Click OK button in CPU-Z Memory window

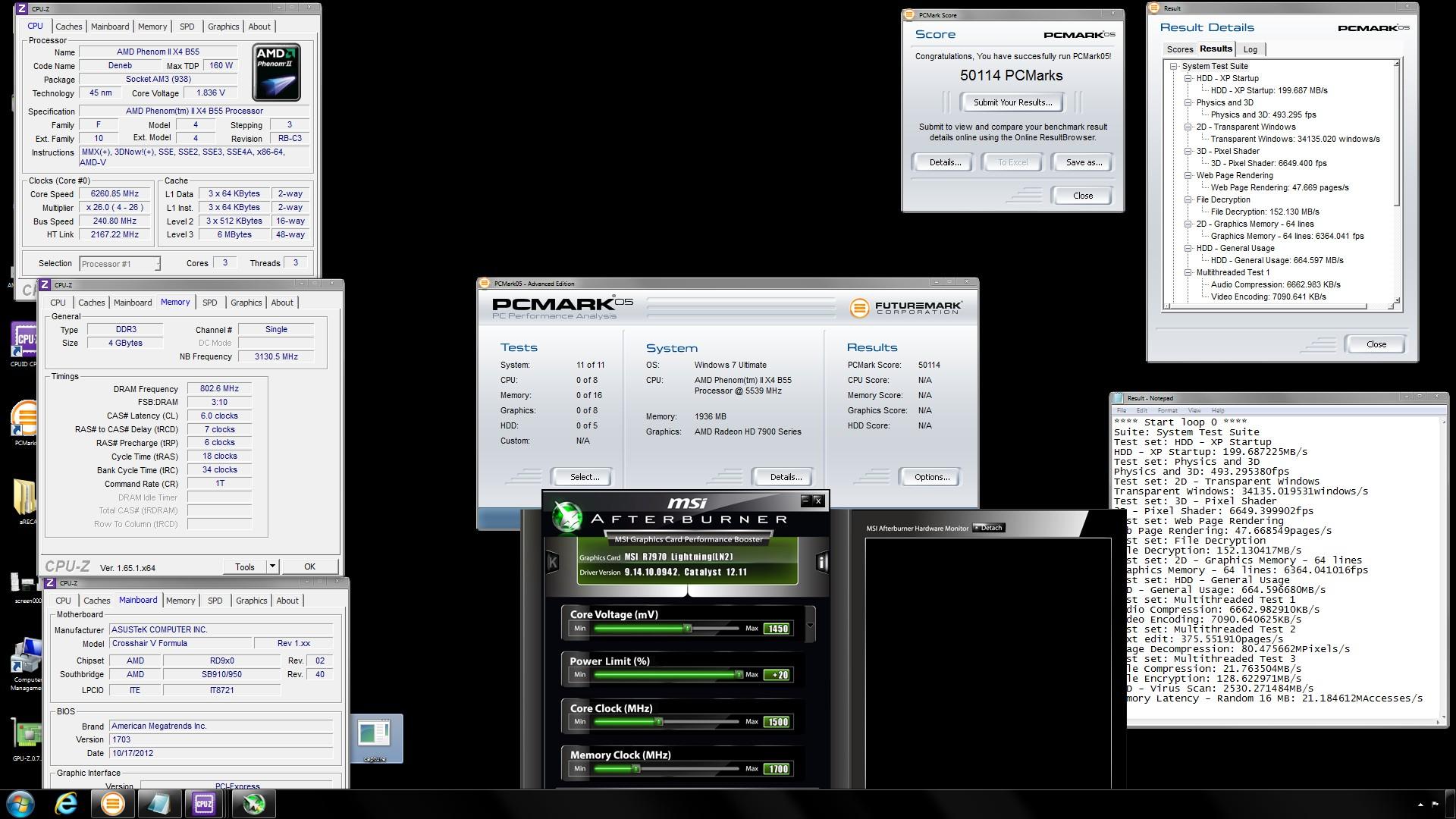[309, 566]
